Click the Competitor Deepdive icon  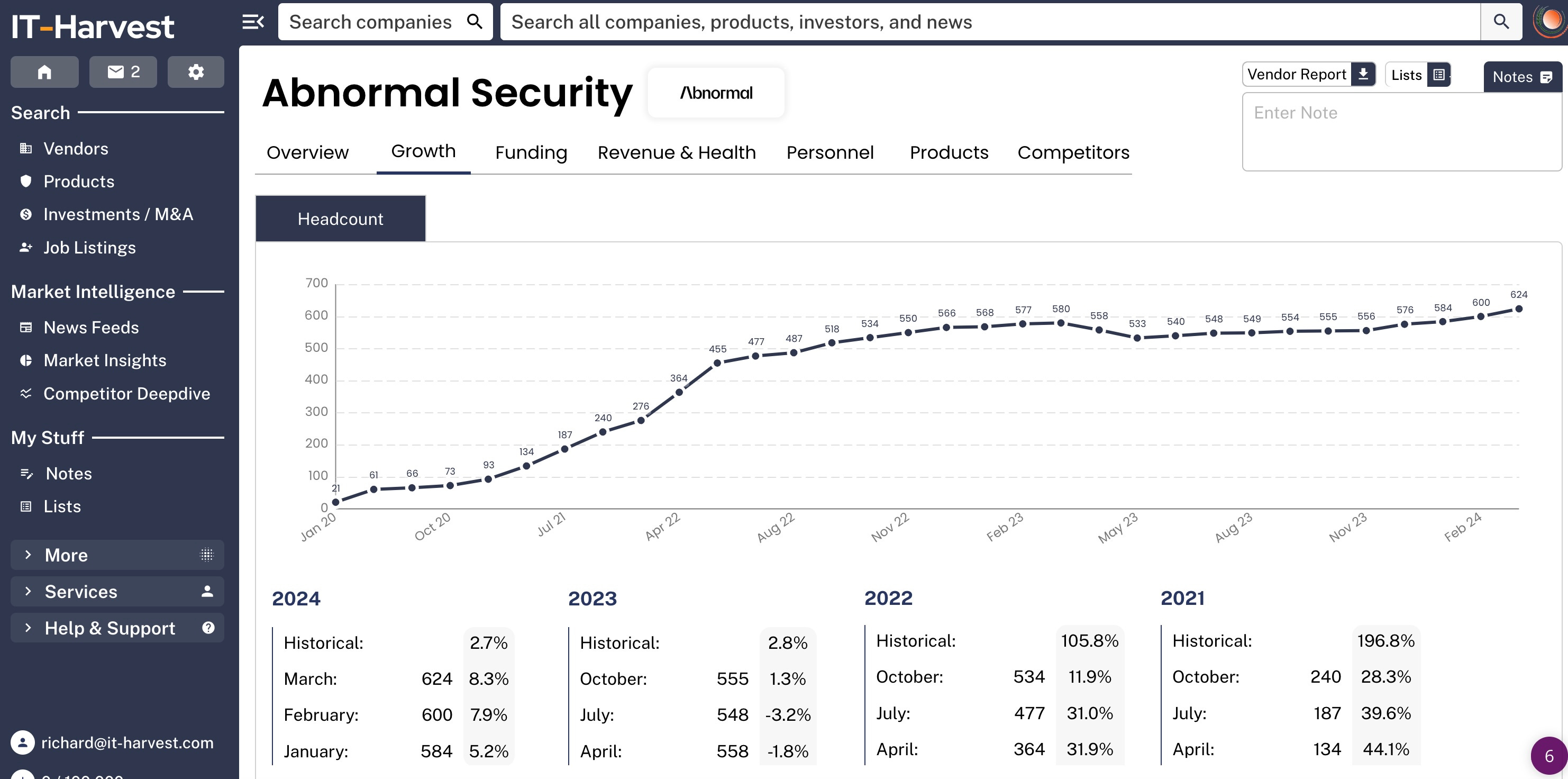pos(25,393)
